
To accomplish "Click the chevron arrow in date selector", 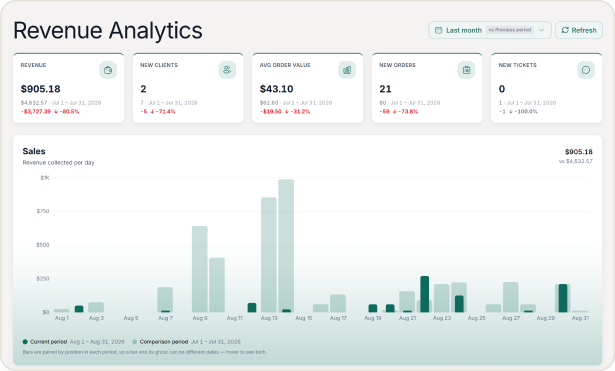I will [542, 30].
